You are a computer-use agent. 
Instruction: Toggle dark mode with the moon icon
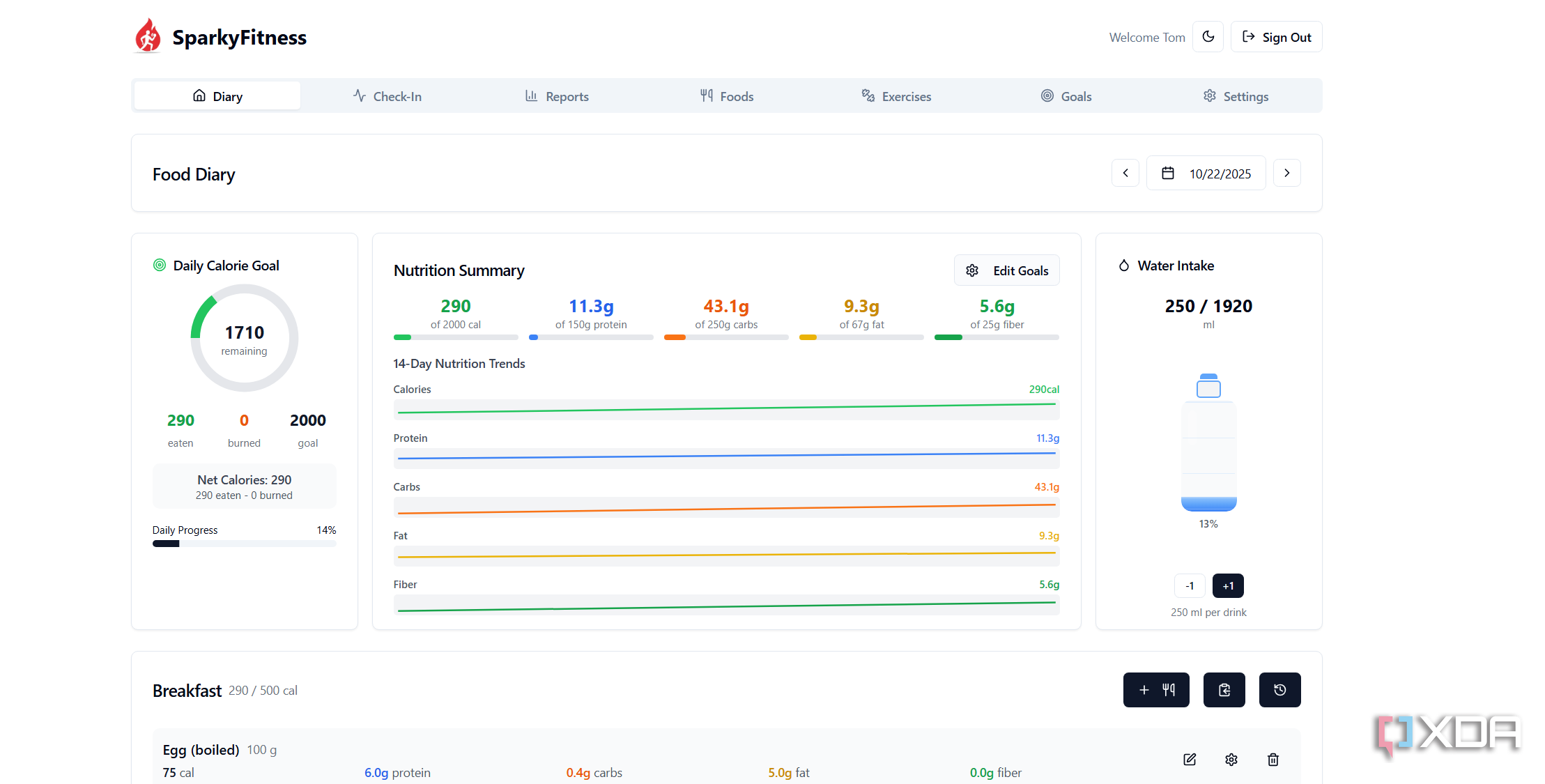1208,37
